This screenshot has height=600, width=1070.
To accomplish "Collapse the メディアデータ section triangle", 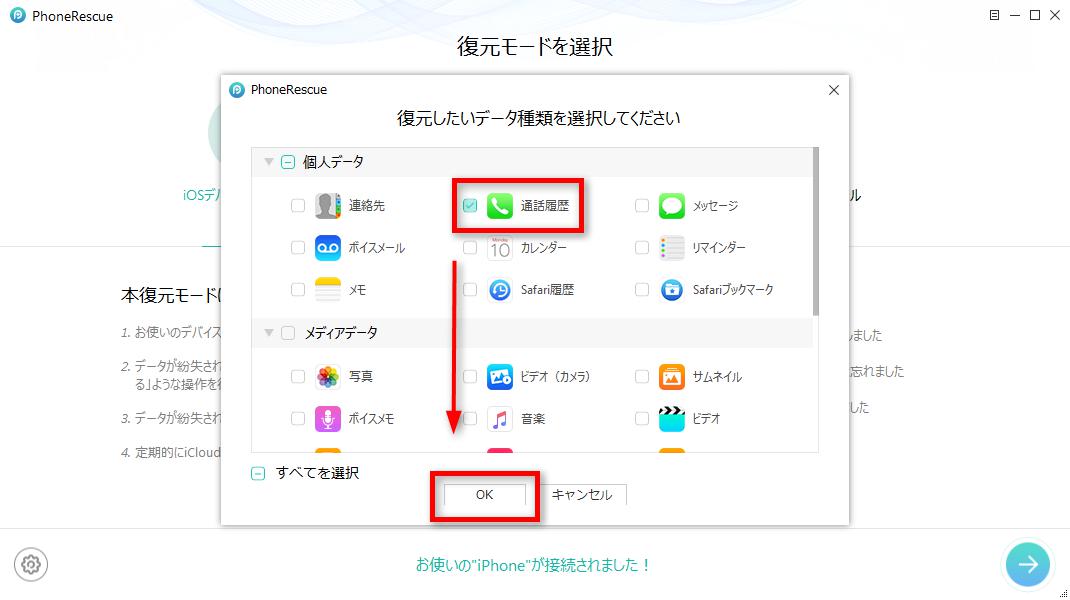I will (x=269, y=332).
